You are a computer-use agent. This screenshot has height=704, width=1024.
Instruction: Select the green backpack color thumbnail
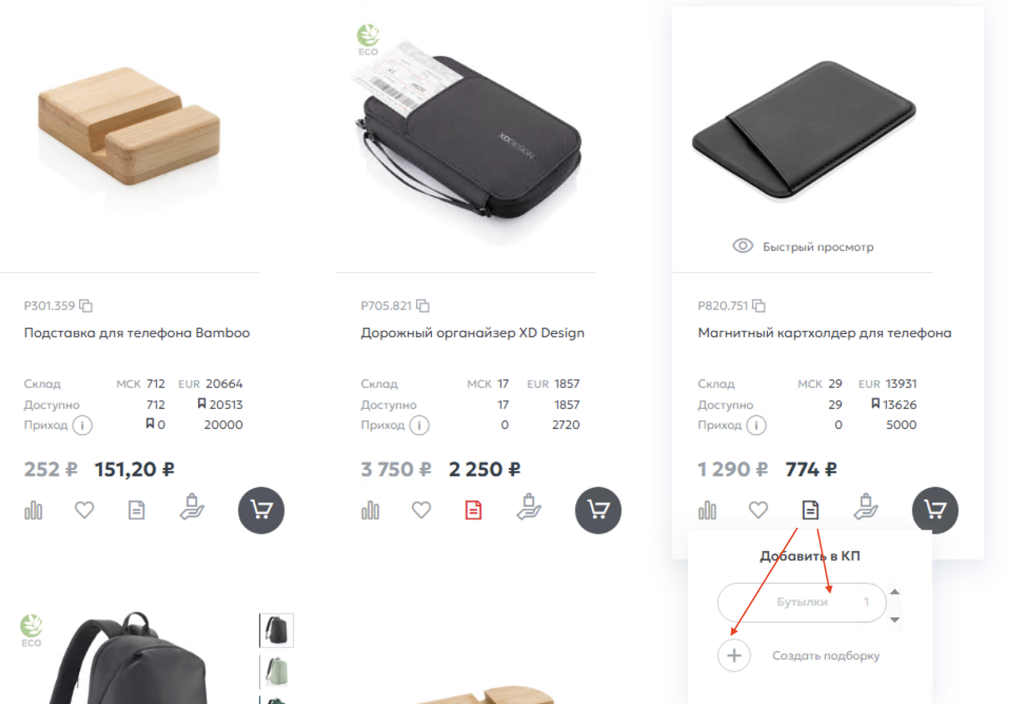[276, 672]
